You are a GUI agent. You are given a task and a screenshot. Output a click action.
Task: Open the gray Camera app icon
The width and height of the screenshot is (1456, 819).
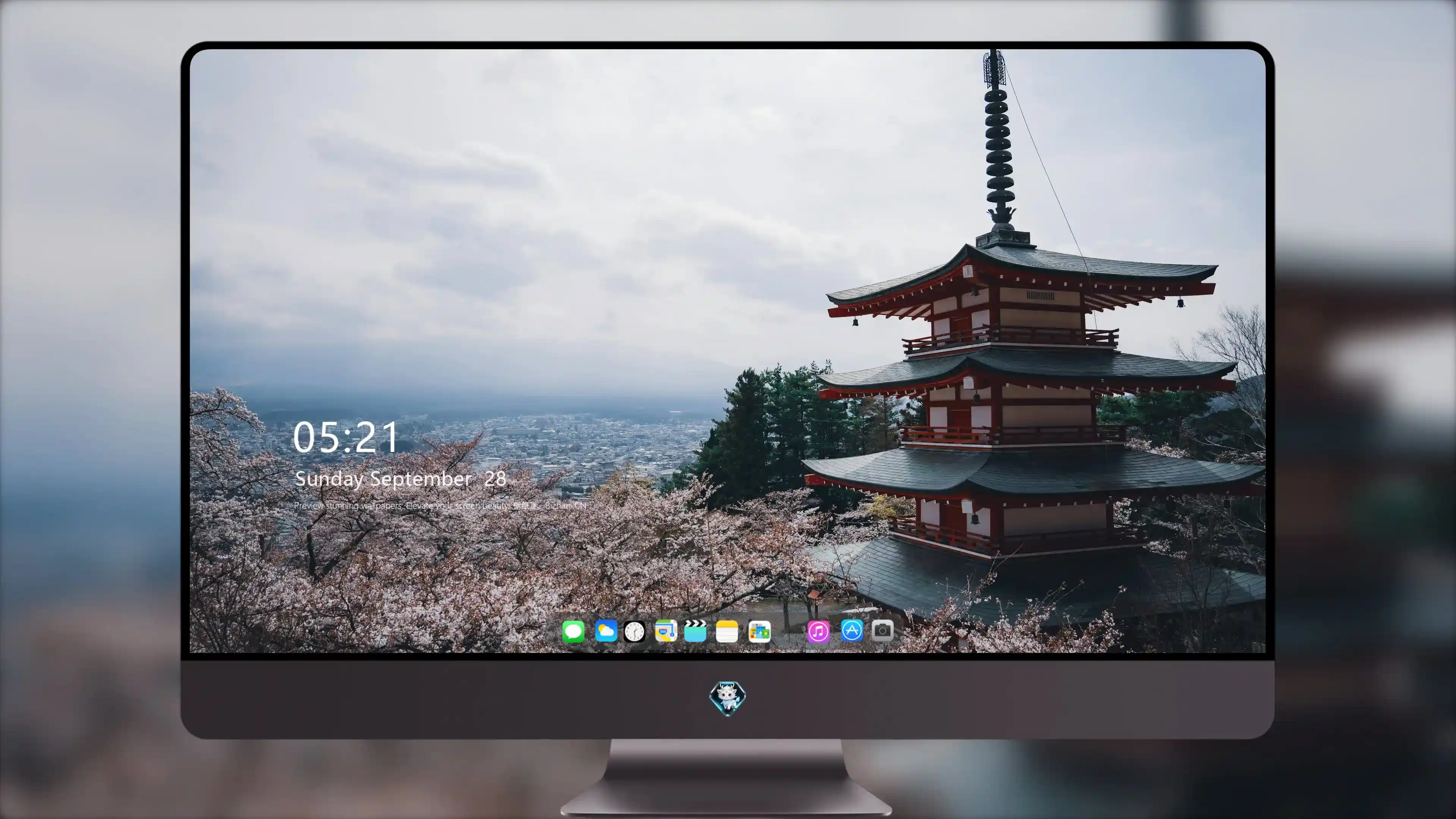(883, 630)
